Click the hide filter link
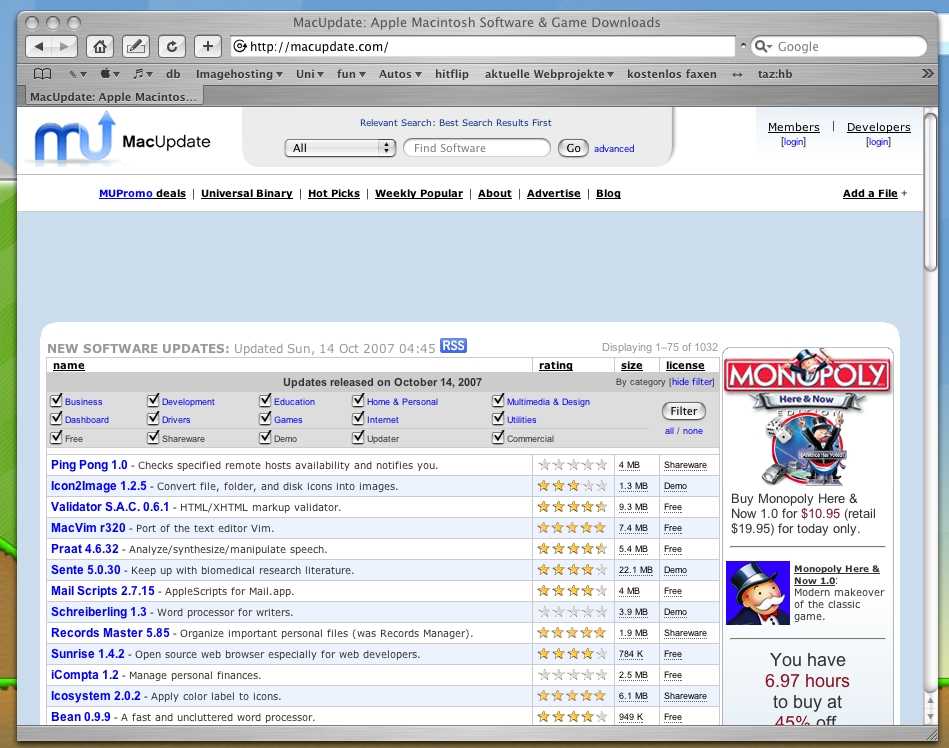Image resolution: width=949 pixels, height=748 pixels. 692,382
